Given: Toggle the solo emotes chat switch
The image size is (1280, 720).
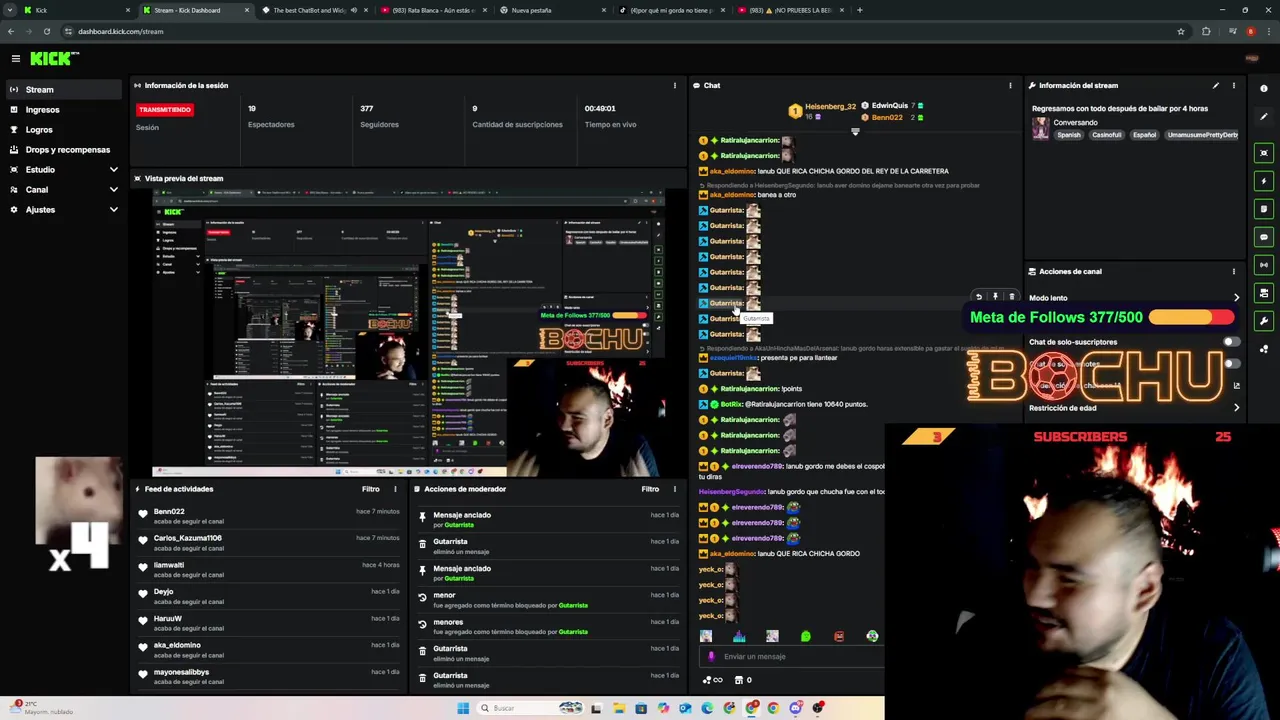Looking at the screenshot, I should (1231, 364).
